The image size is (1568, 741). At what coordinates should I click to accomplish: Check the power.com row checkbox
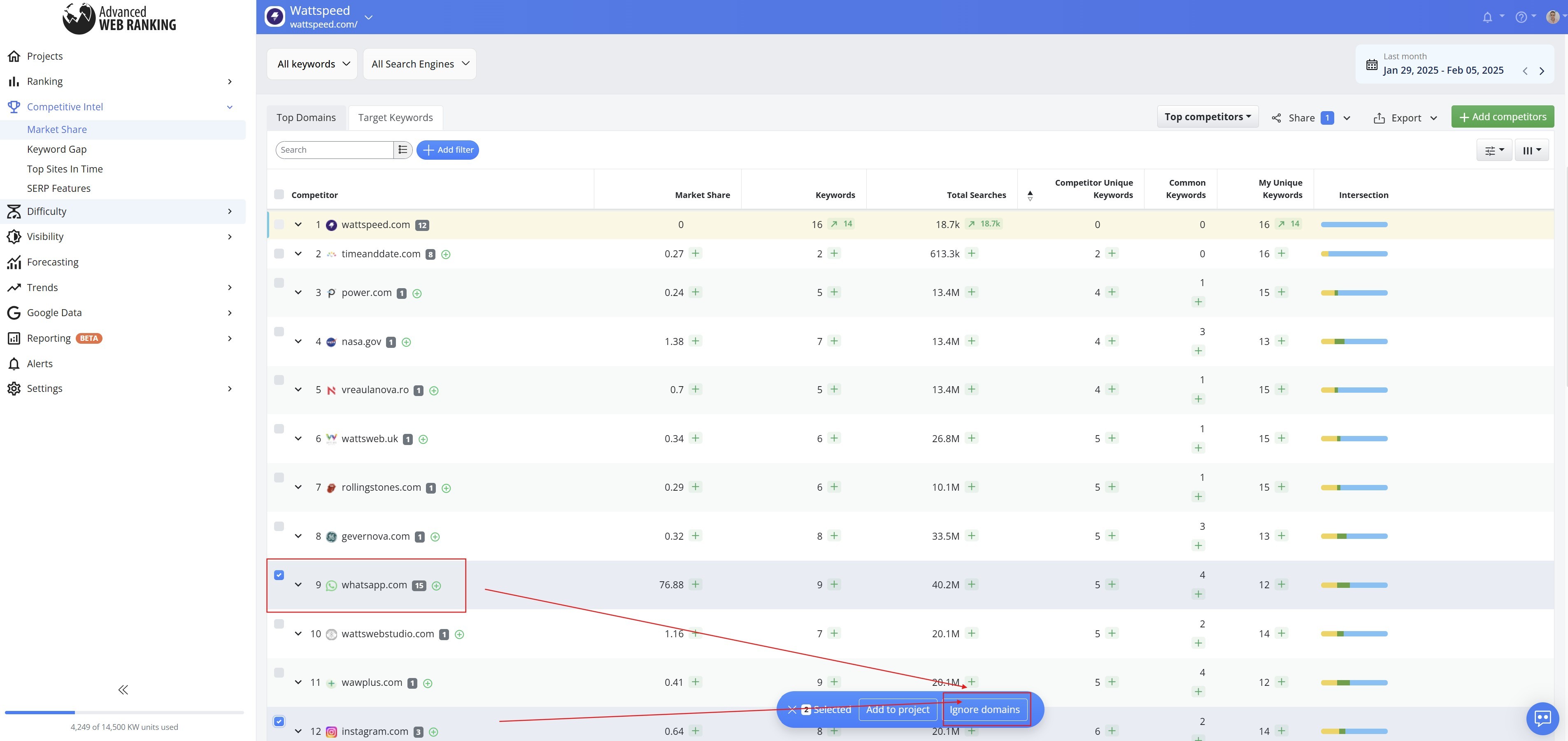279,282
